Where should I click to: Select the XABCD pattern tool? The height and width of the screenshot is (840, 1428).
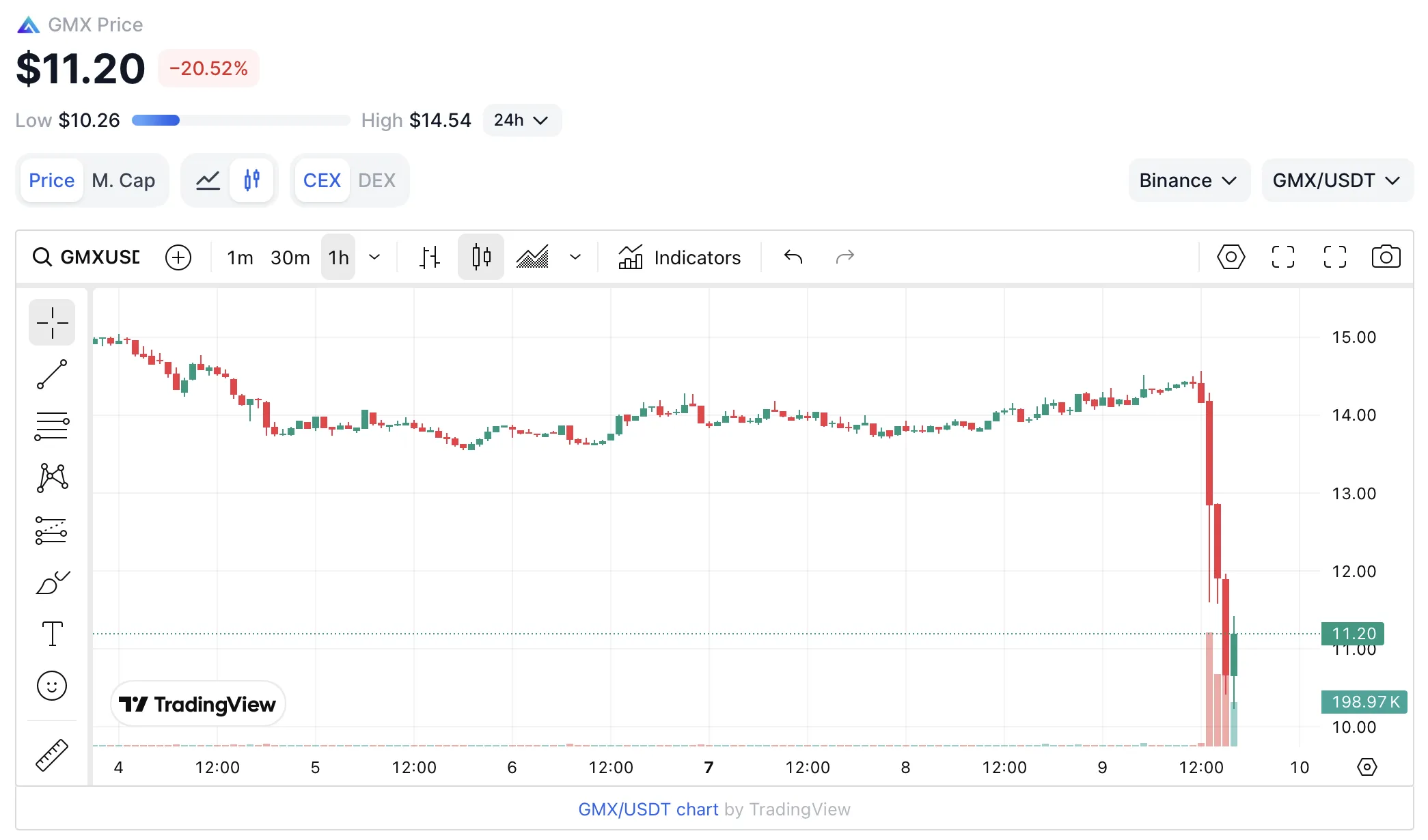point(52,478)
